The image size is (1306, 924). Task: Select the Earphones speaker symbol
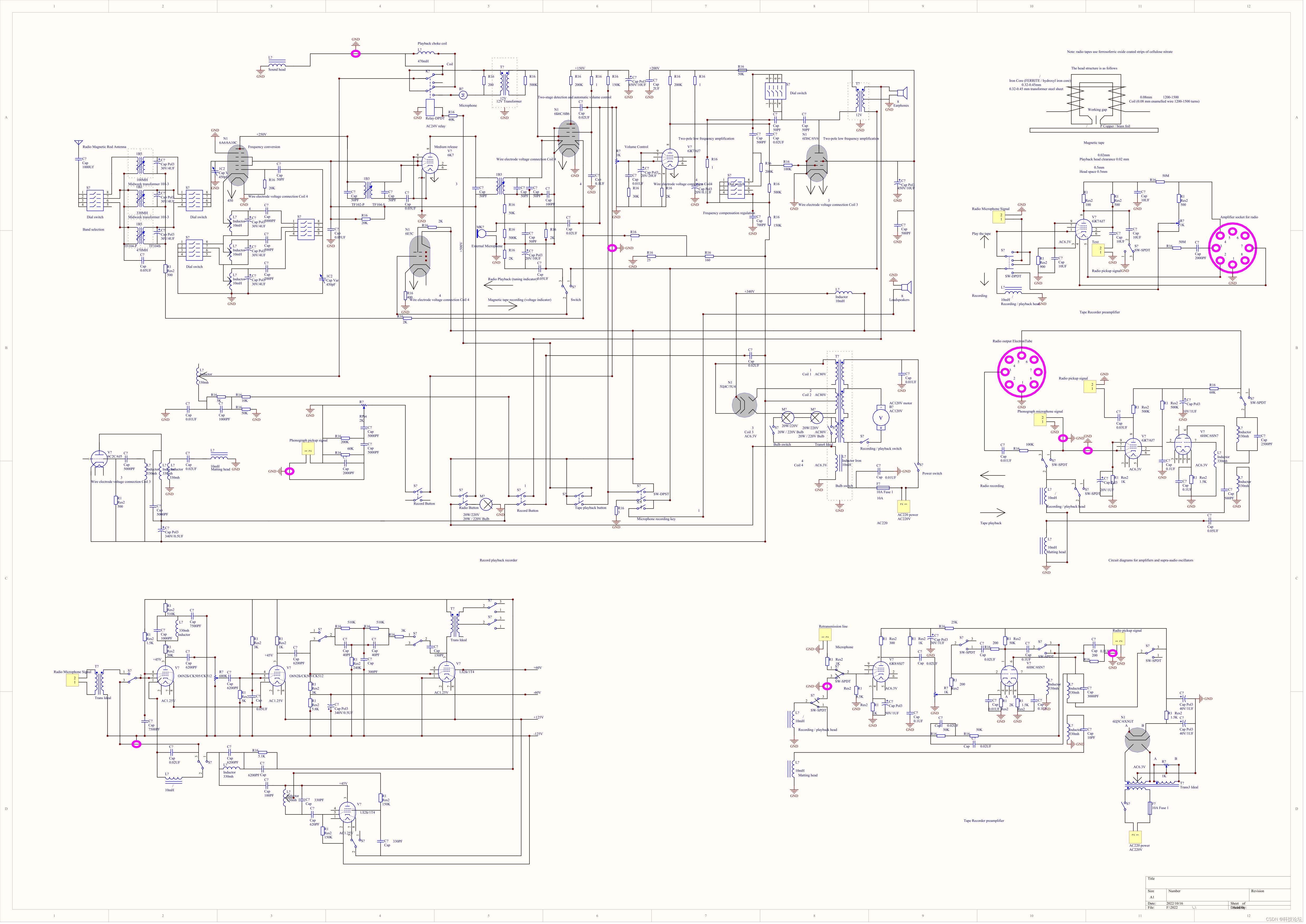coord(902,93)
